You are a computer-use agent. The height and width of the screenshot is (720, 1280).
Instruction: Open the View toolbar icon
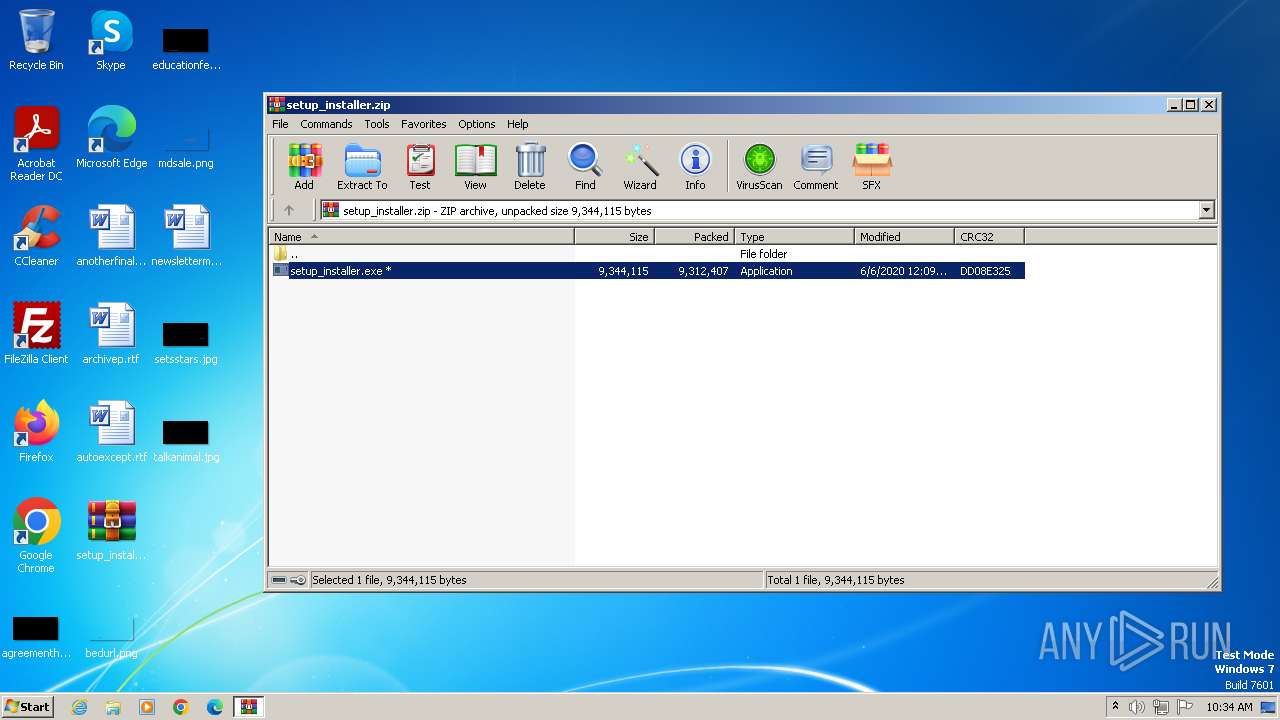475,167
